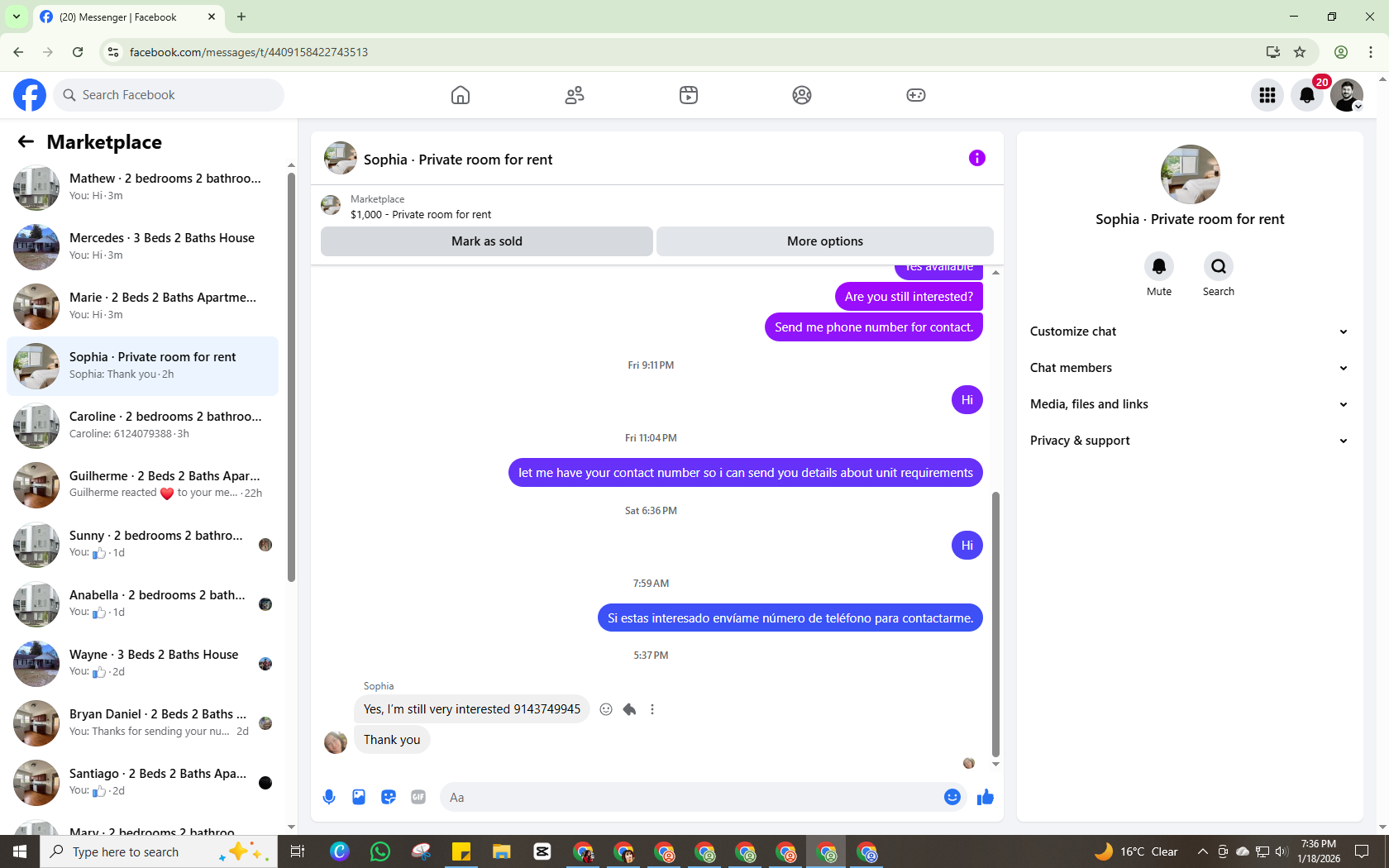Open a new browser tab
Viewport: 1389px width, 868px height.
[x=241, y=17]
